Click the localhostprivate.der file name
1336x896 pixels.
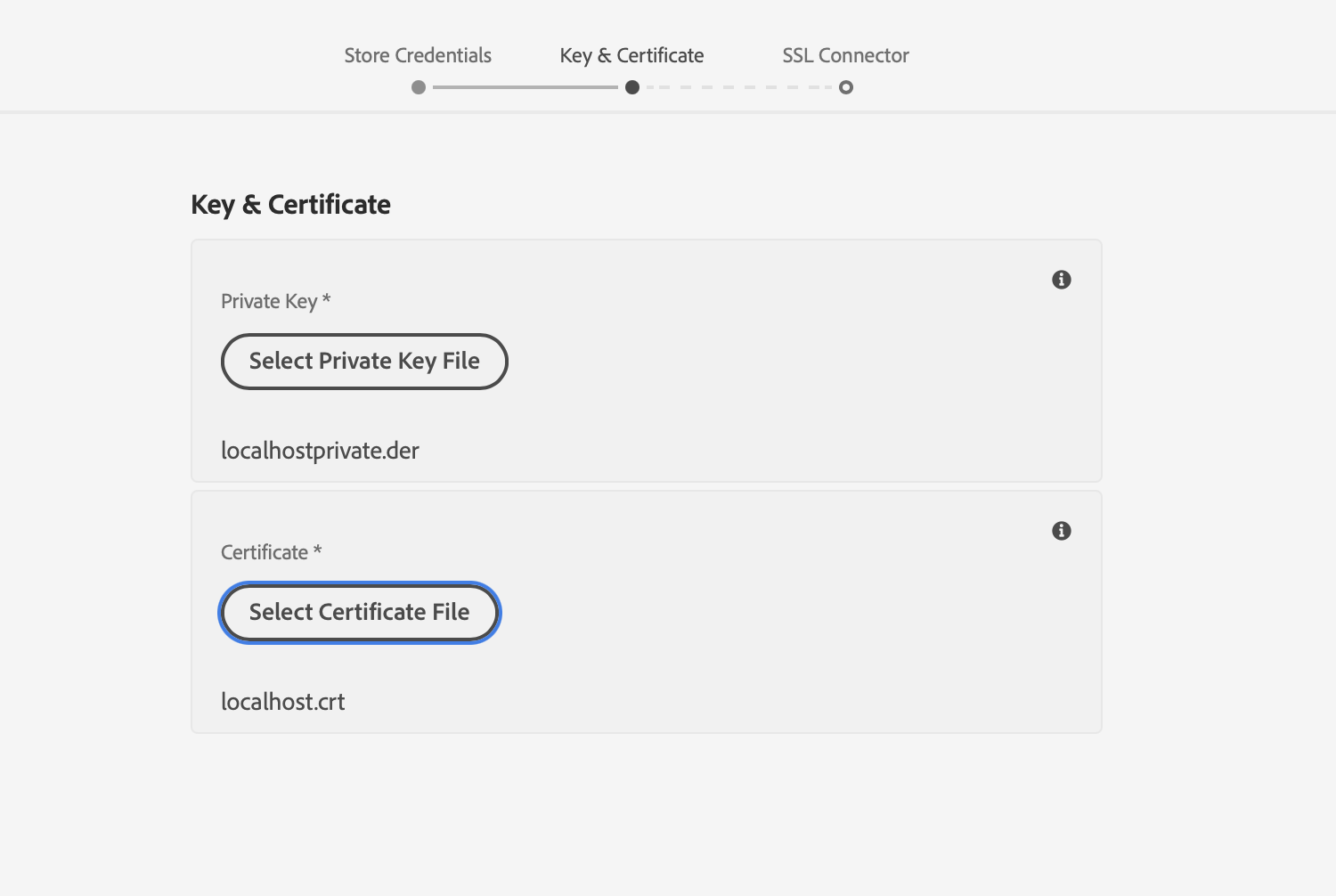click(x=320, y=451)
